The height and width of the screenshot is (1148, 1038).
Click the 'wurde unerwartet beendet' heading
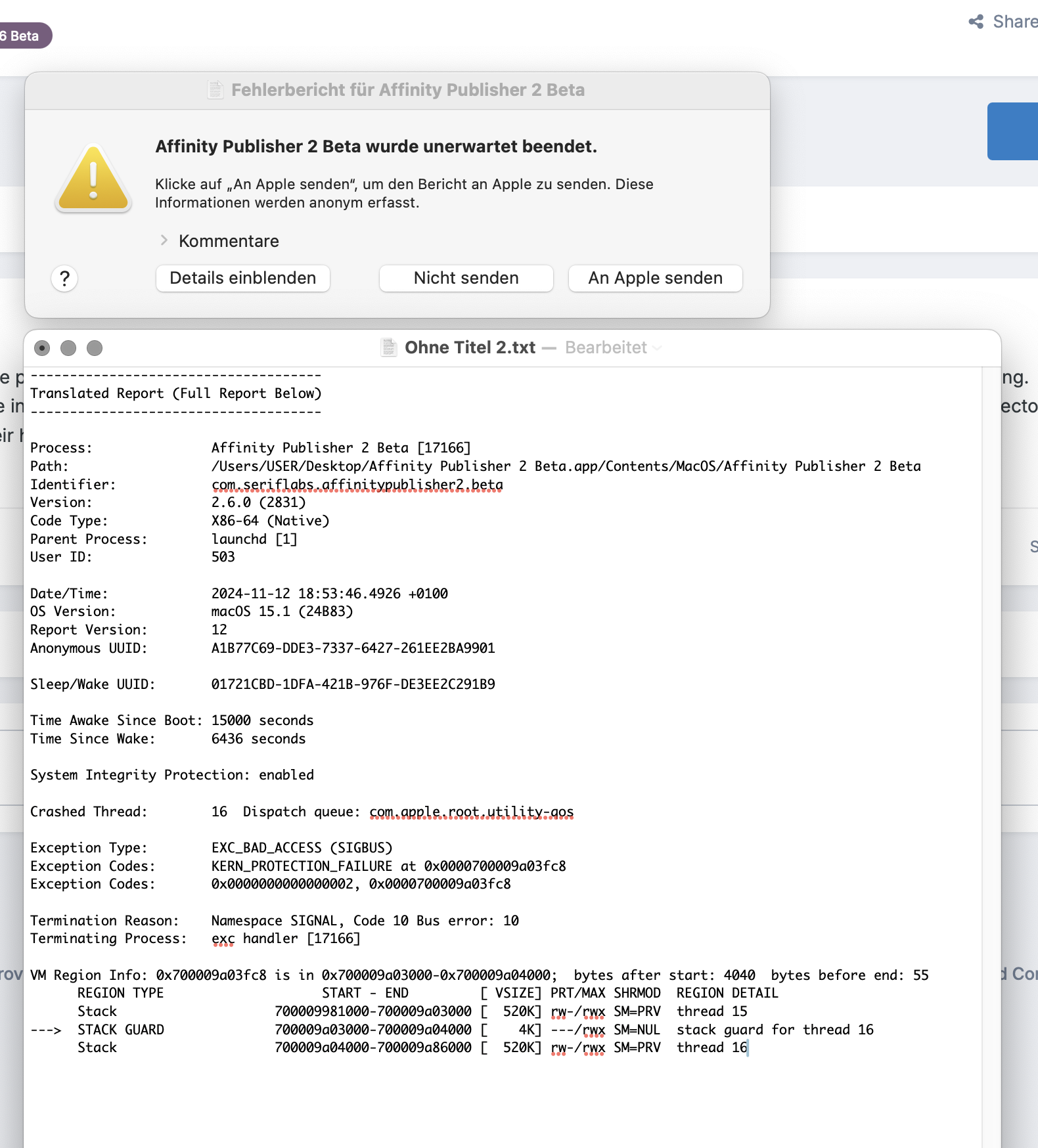tap(376, 146)
